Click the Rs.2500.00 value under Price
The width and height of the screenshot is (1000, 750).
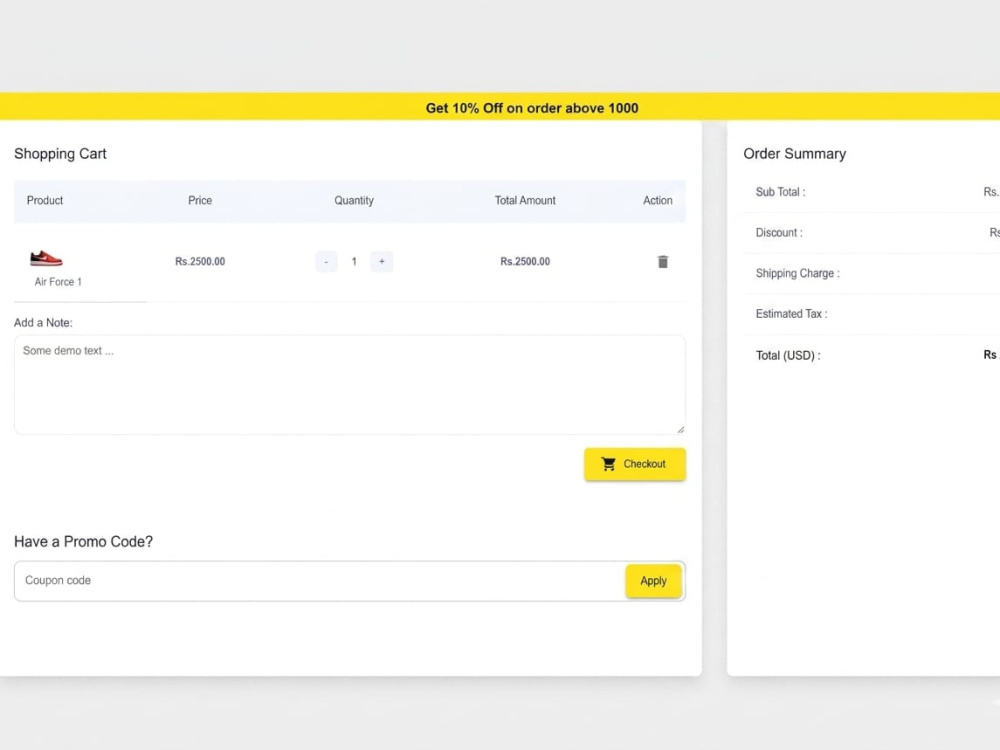coord(200,261)
